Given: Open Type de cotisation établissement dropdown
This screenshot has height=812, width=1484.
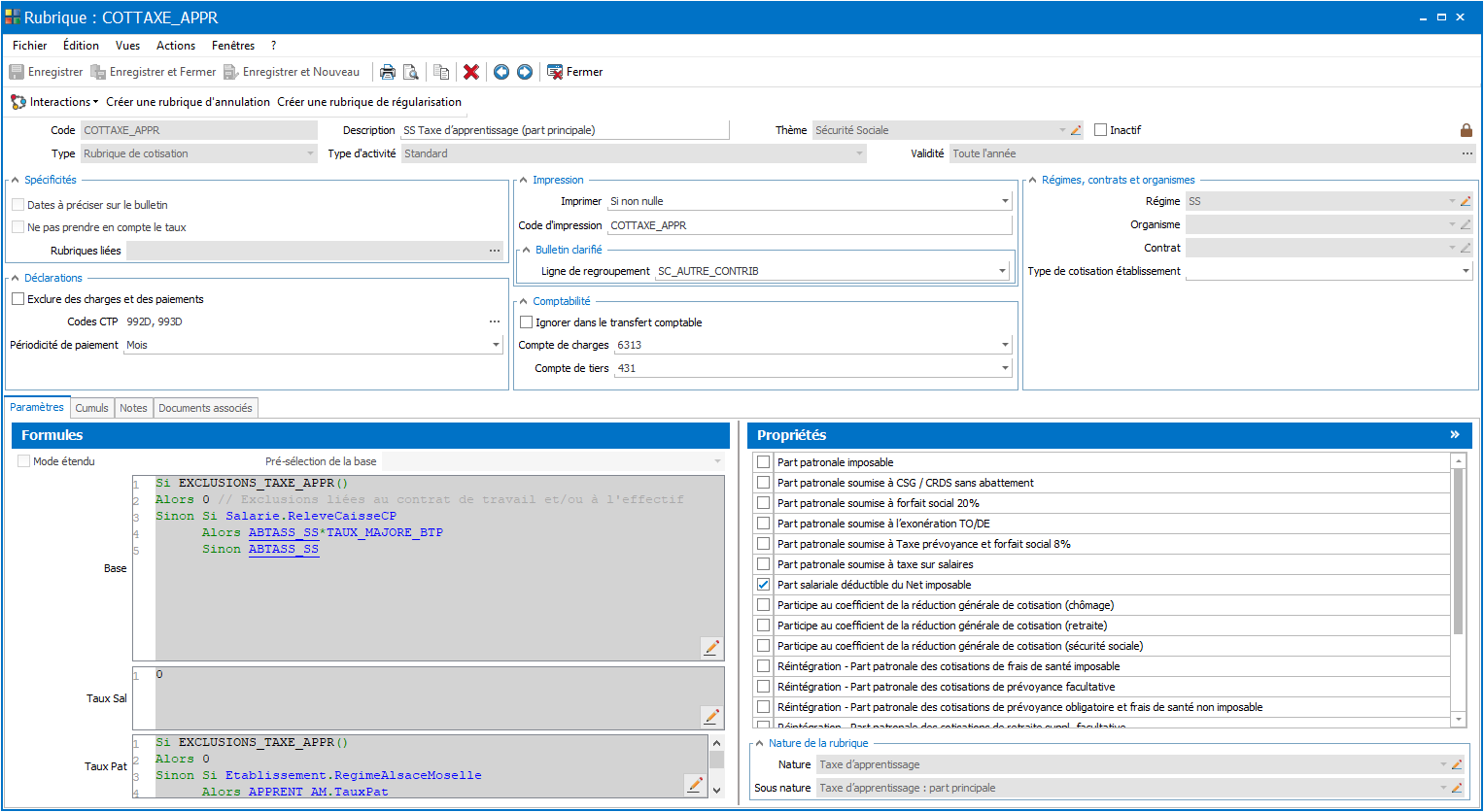Looking at the screenshot, I should coord(1467,271).
